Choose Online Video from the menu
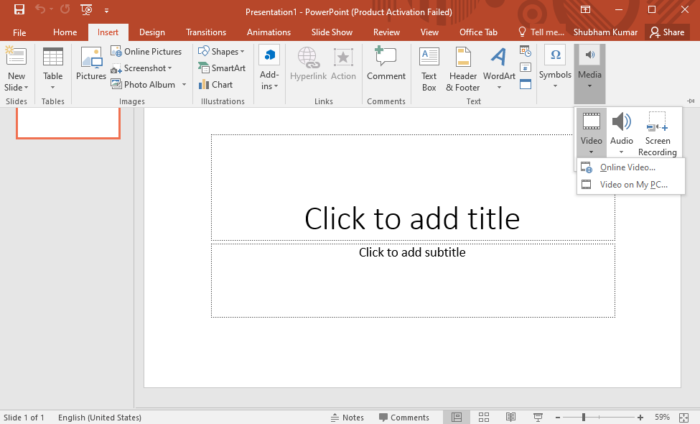Viewport: 700px width, 424px height. 626,167
